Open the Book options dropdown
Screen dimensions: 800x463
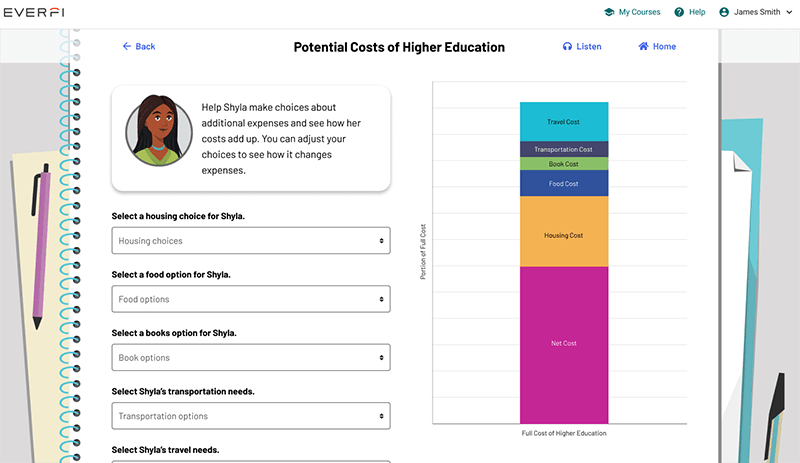click(x=251, y=357)
